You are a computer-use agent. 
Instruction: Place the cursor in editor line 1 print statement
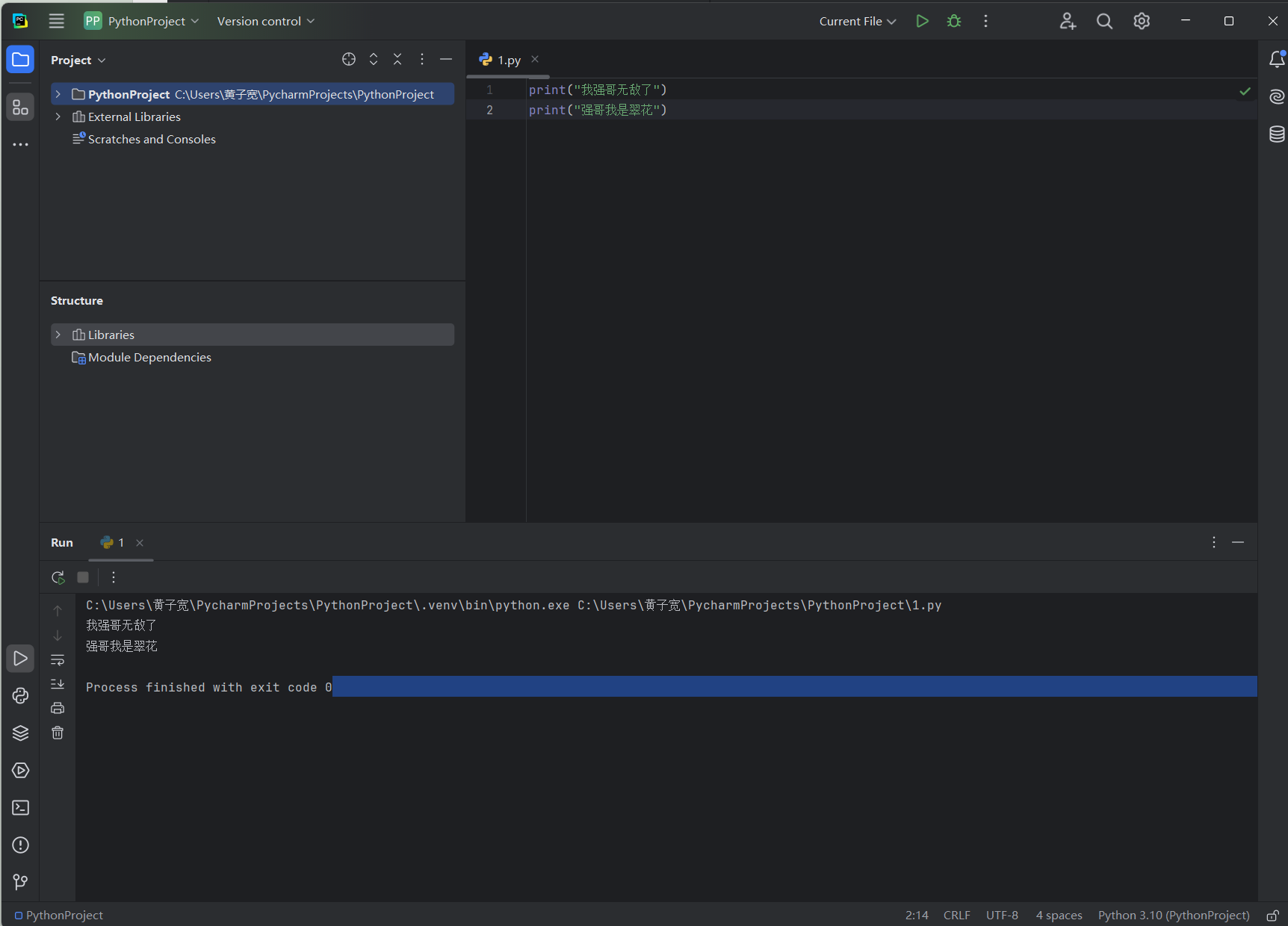pos(598,90)
